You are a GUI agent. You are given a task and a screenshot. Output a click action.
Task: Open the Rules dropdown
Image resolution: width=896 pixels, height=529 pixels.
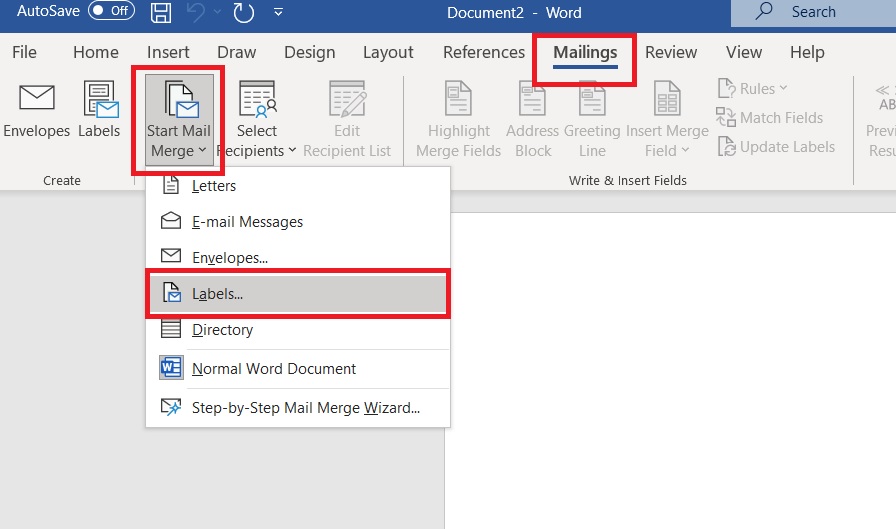pyautogui.click(x=753, y=89)
